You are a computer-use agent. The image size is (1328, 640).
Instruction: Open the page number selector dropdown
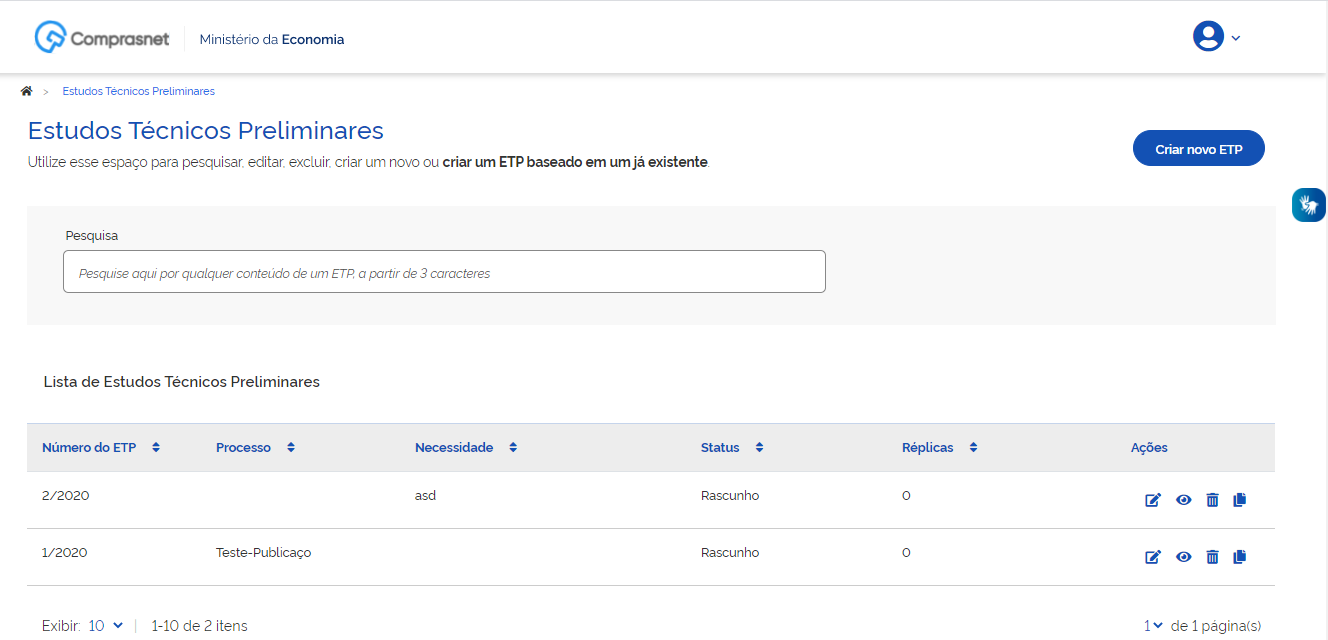click(1153, 626)
